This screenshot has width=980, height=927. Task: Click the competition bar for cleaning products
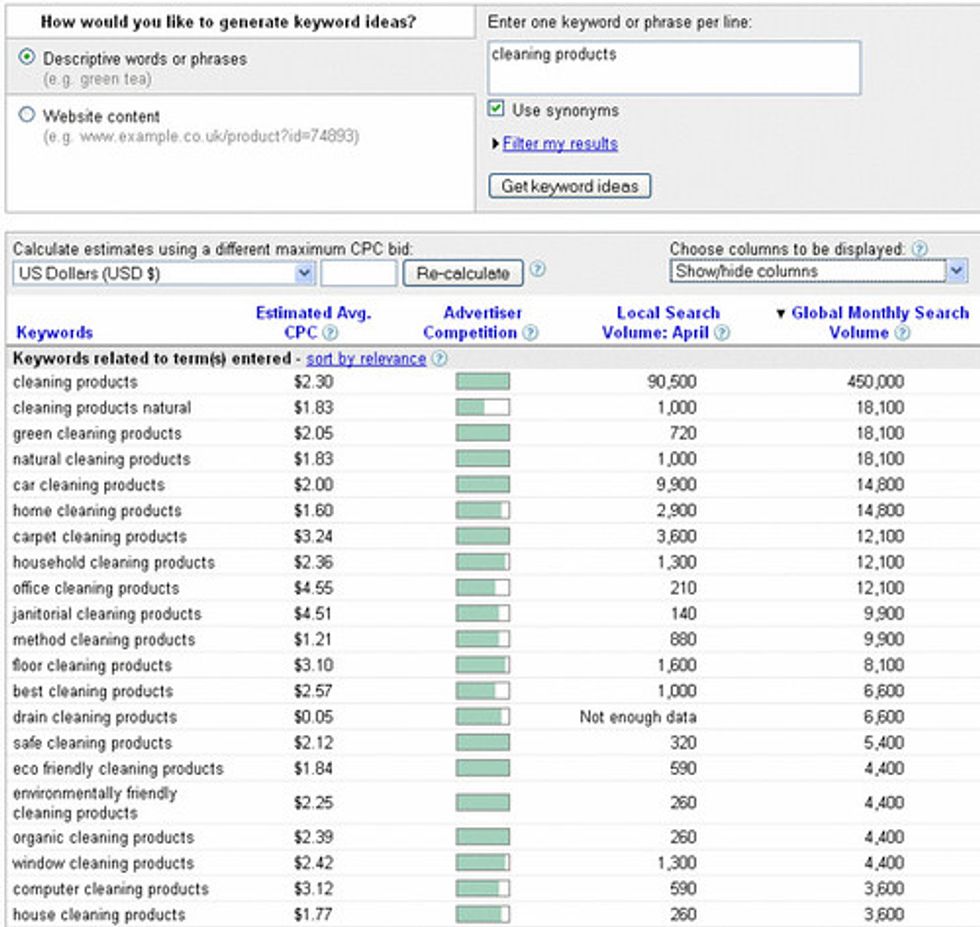click(482, 381)
